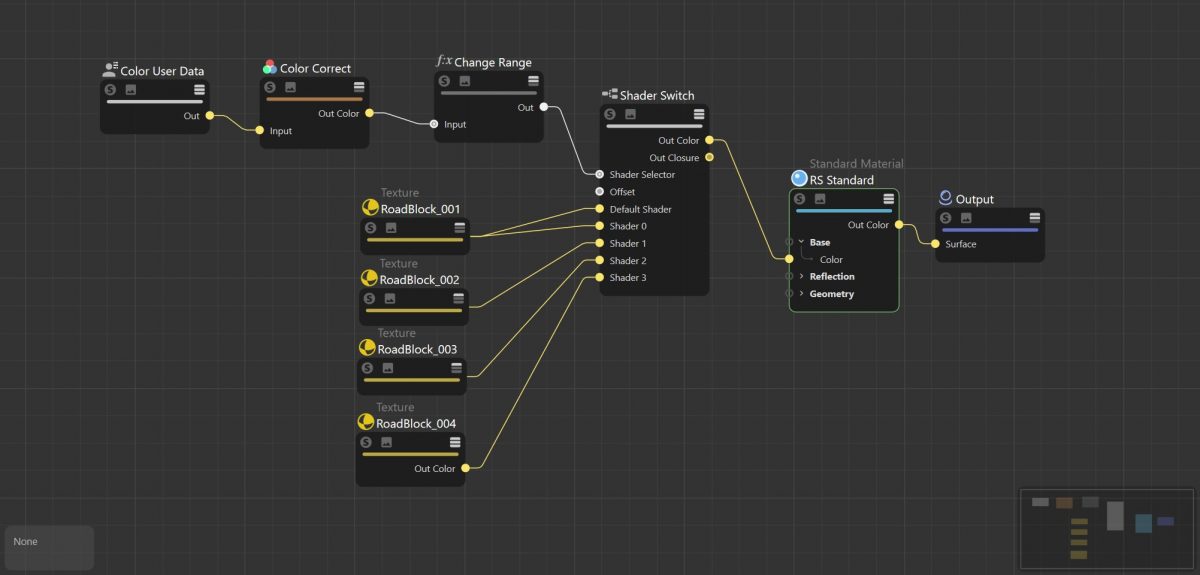Open the hamburger menu on Color User Data
Viewport: 1200px width, 575px height.
point(199,90)
